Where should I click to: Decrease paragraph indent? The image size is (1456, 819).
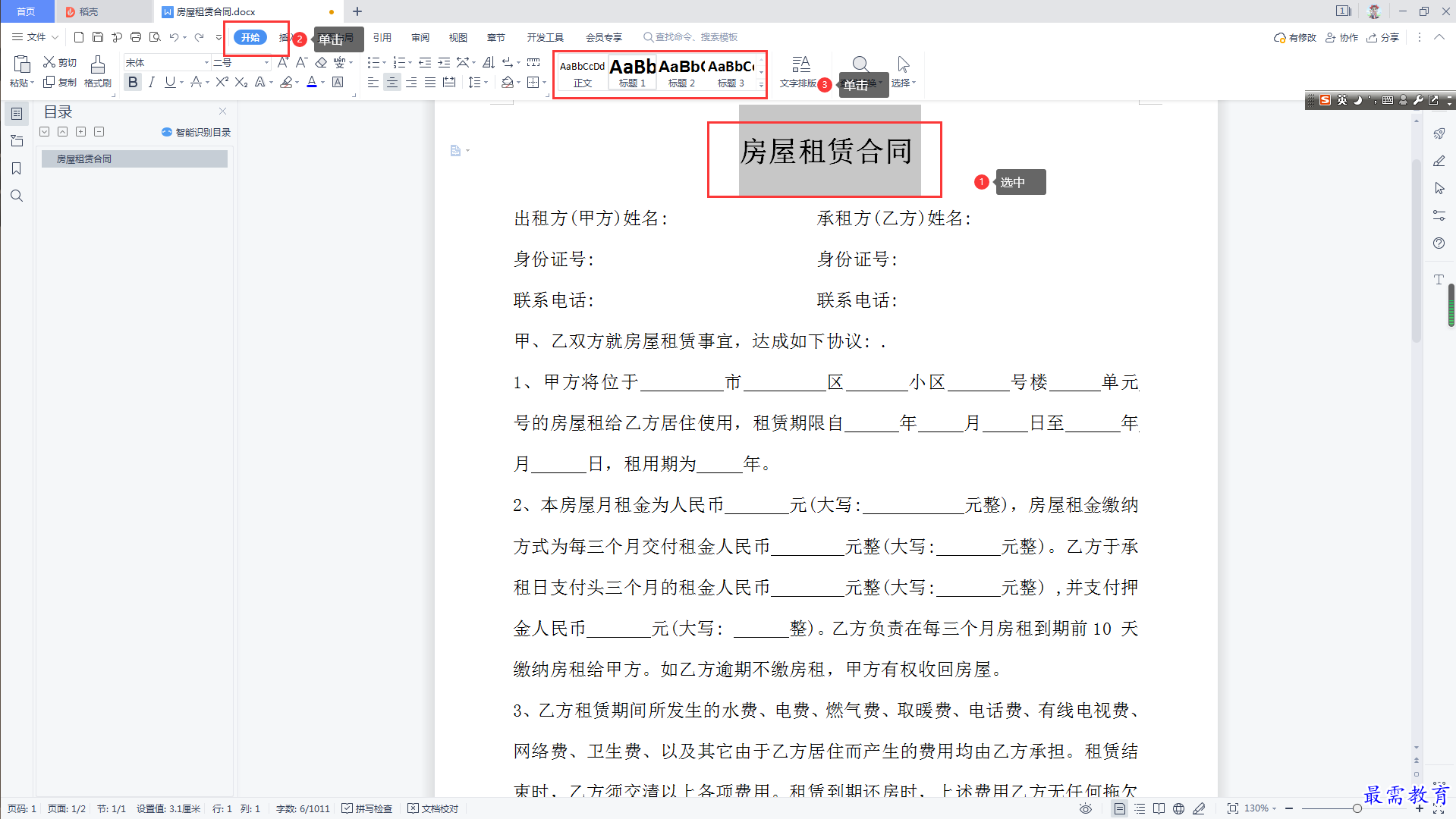pyautogui.click(x=425, y=62)
